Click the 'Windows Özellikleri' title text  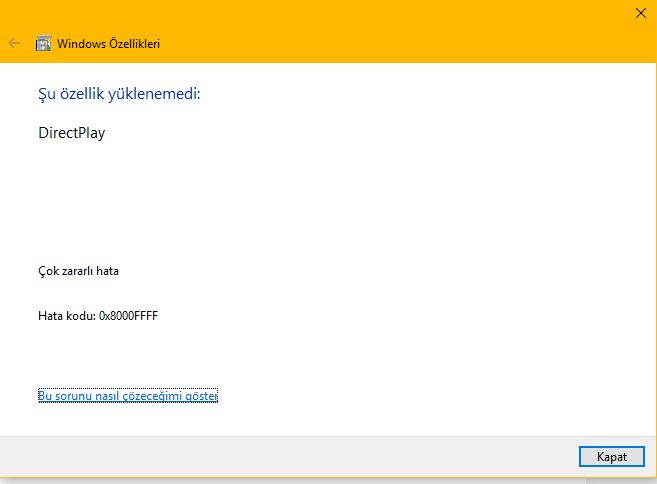click(x=108, y=44)
